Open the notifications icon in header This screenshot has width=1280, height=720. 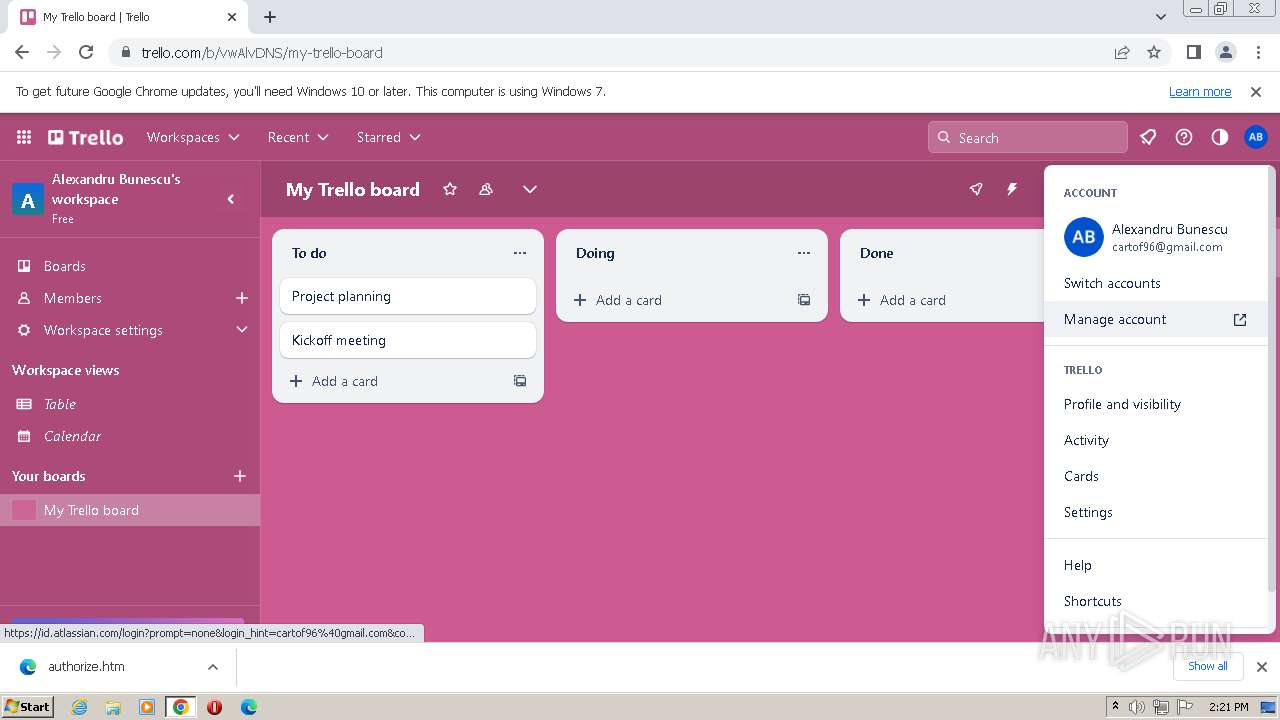click(x=1148, y=137)
